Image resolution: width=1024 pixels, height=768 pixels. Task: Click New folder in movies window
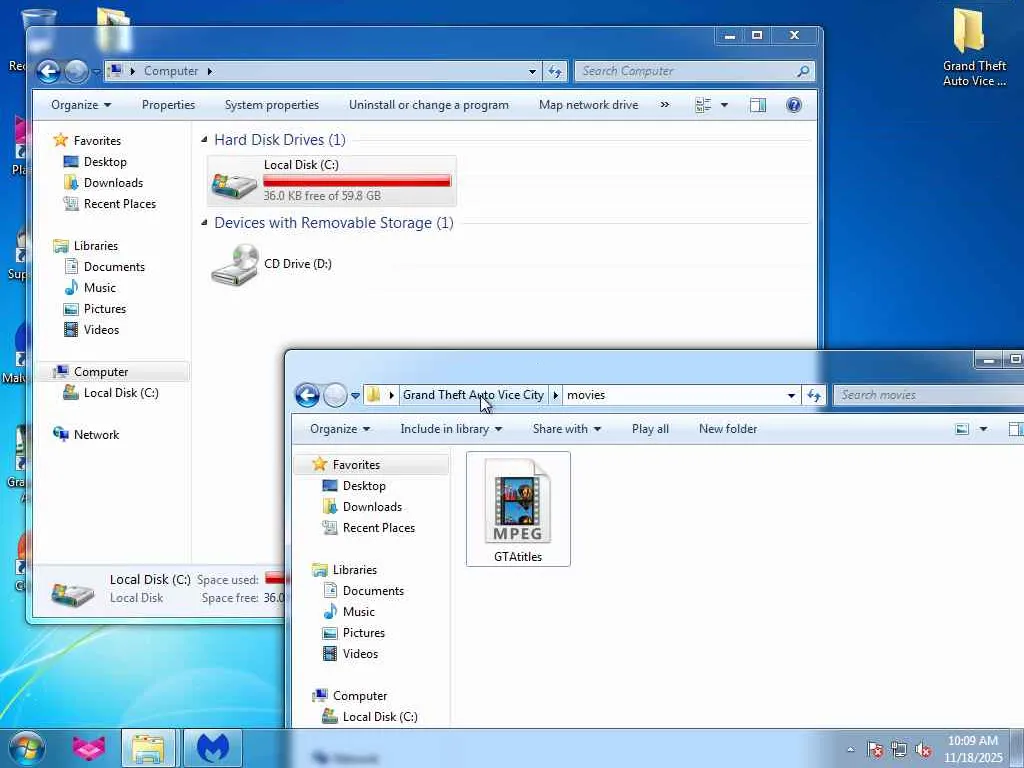pyautogui.click(x=728, y=429)
